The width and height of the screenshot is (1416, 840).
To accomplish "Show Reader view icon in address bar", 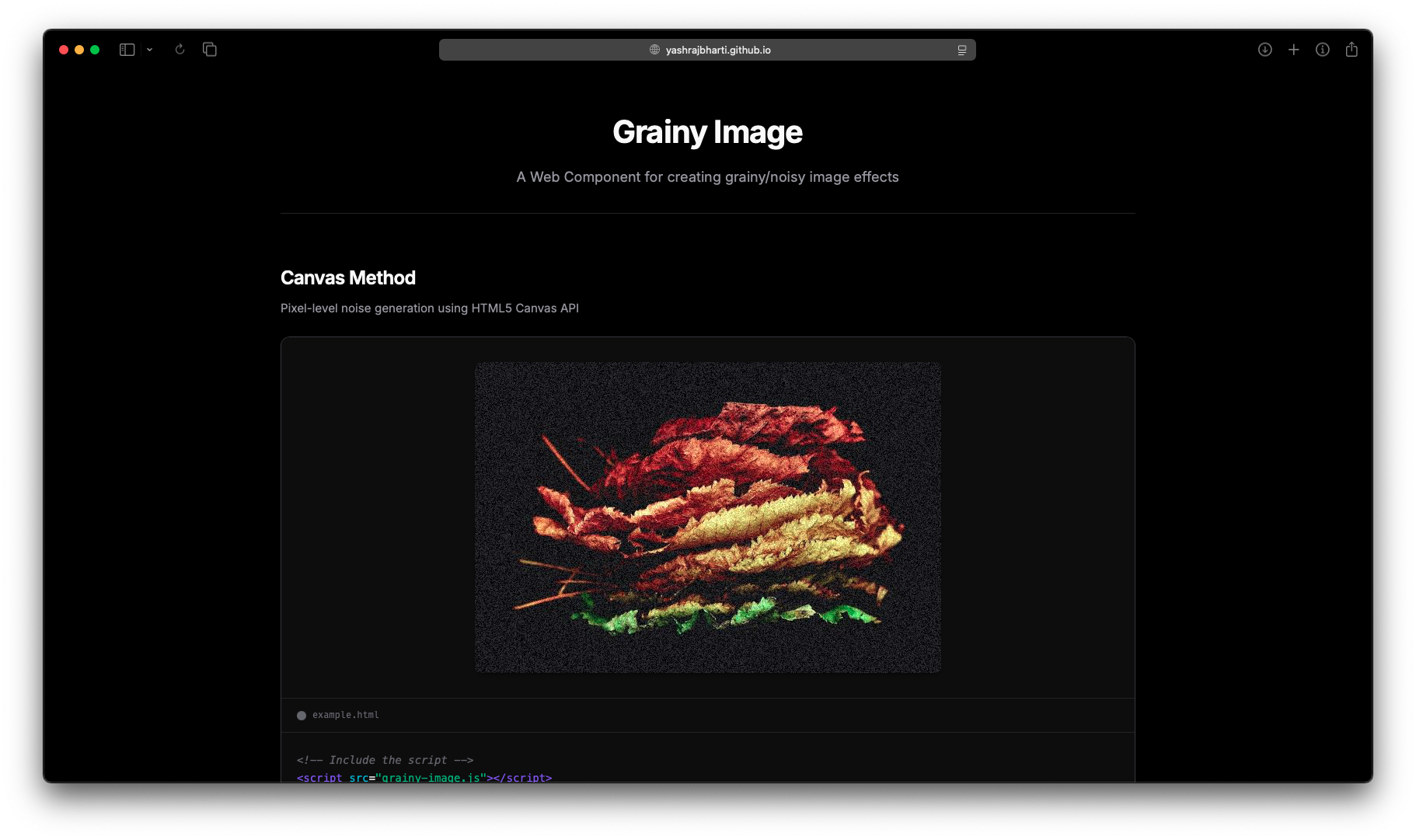I will [961, 50].
